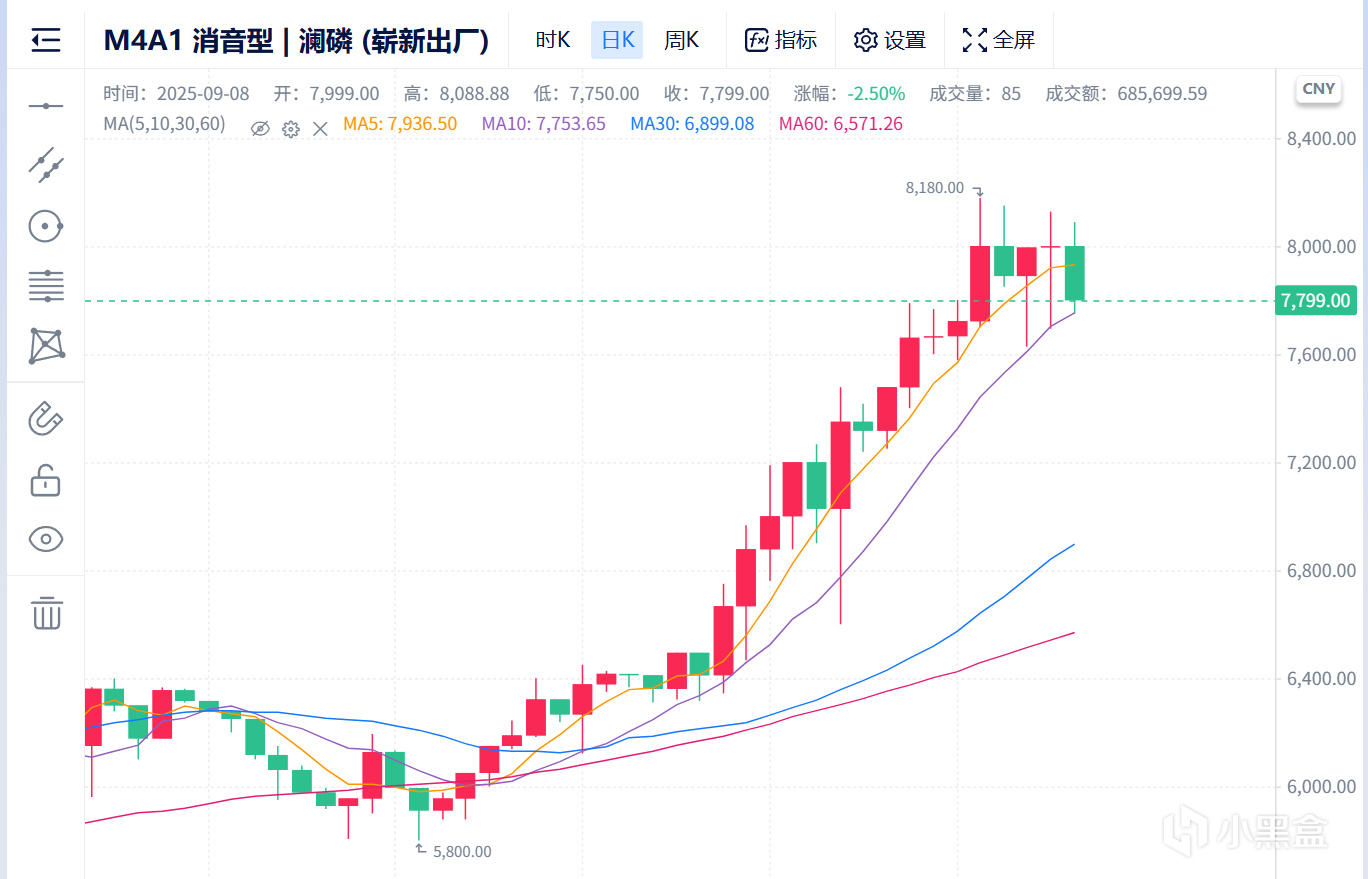Select the horizontal line drawing tool

tap(46, 106)
